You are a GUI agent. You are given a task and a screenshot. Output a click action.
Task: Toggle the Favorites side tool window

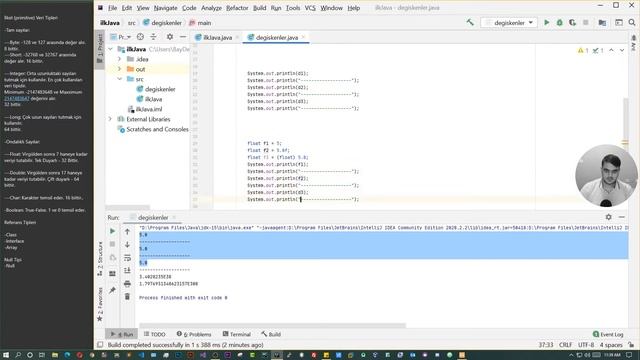point(100,304)
